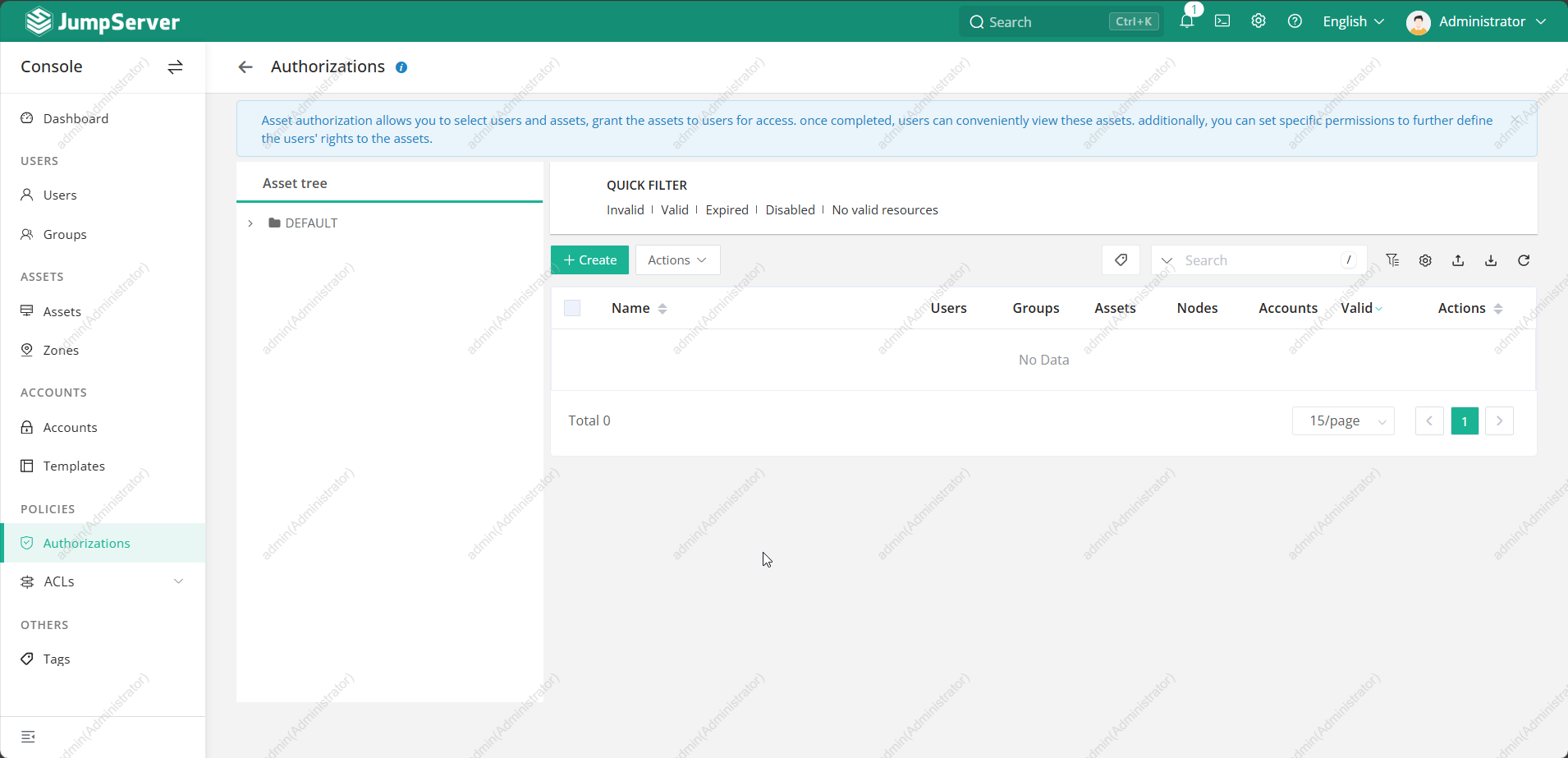Viewport: 1568px width, 758px height.
Task: Click the table column settings gear icon
Action: [x=1425, y=260]
